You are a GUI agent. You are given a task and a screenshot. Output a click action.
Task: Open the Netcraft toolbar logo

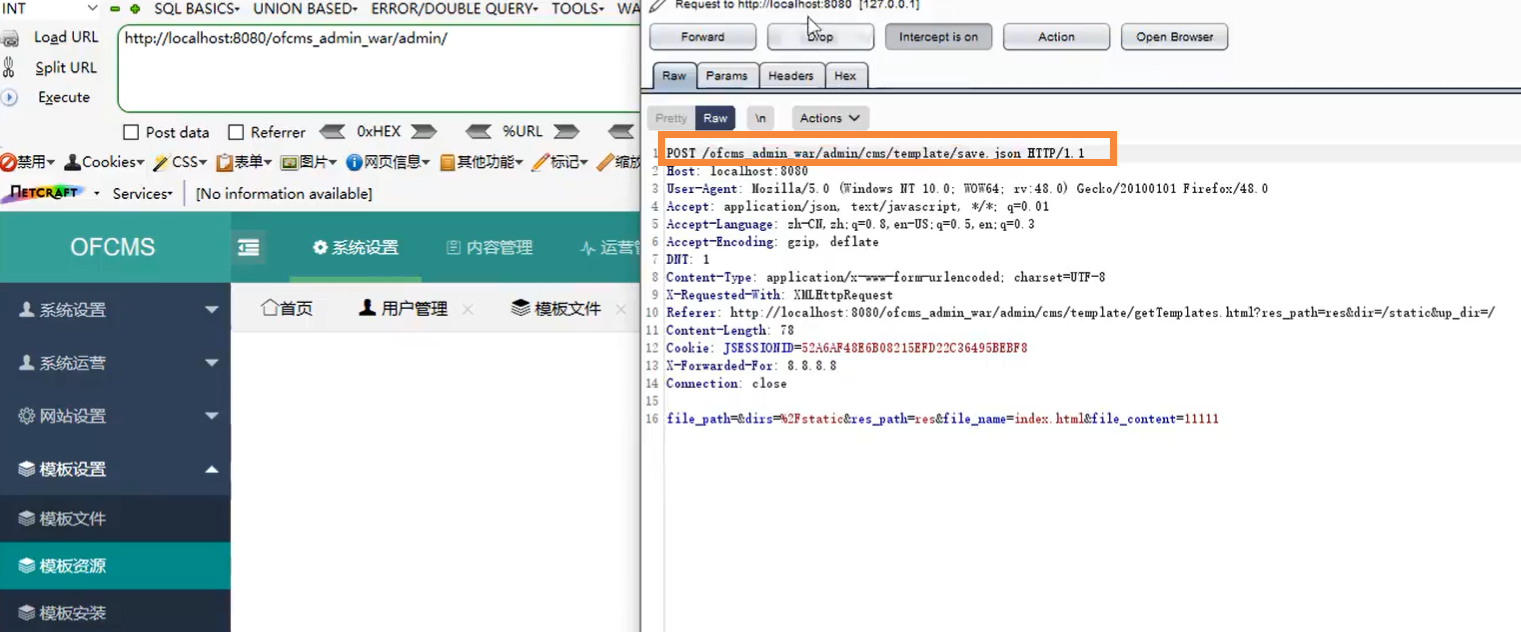(x=45, y=192)
